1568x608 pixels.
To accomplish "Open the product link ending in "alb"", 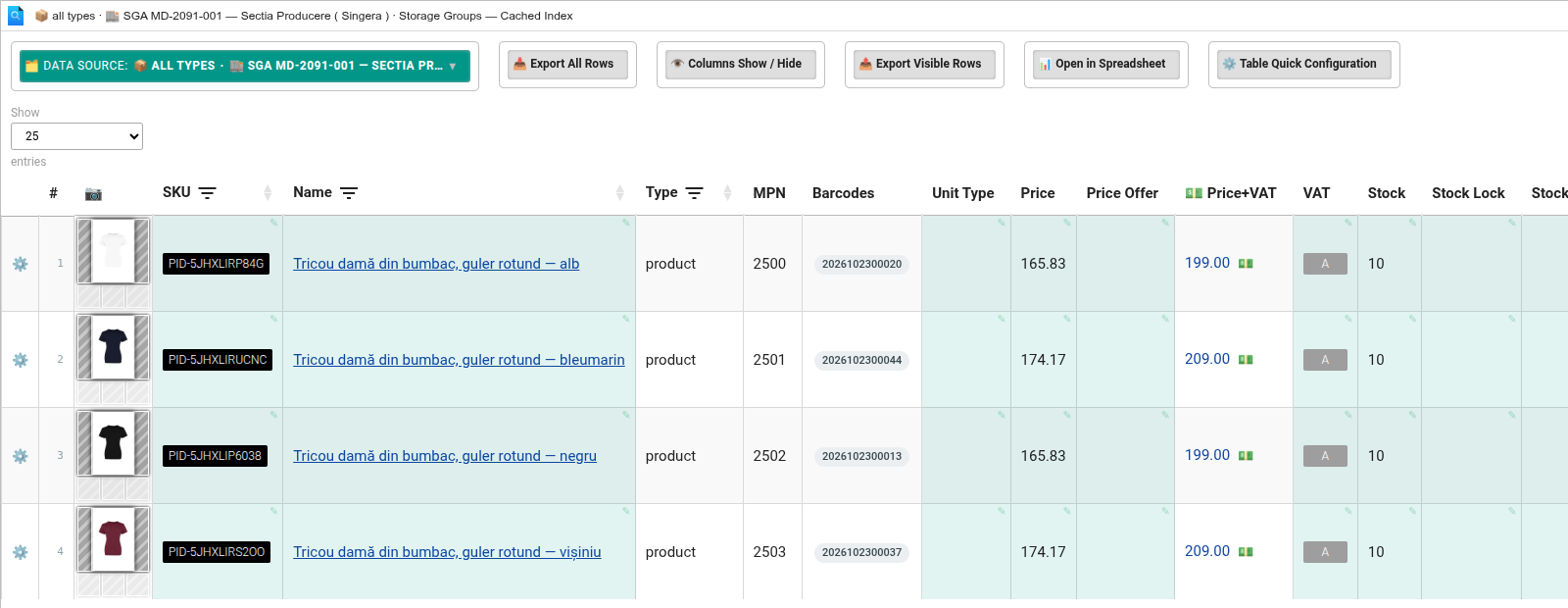I will pos(436,264).
